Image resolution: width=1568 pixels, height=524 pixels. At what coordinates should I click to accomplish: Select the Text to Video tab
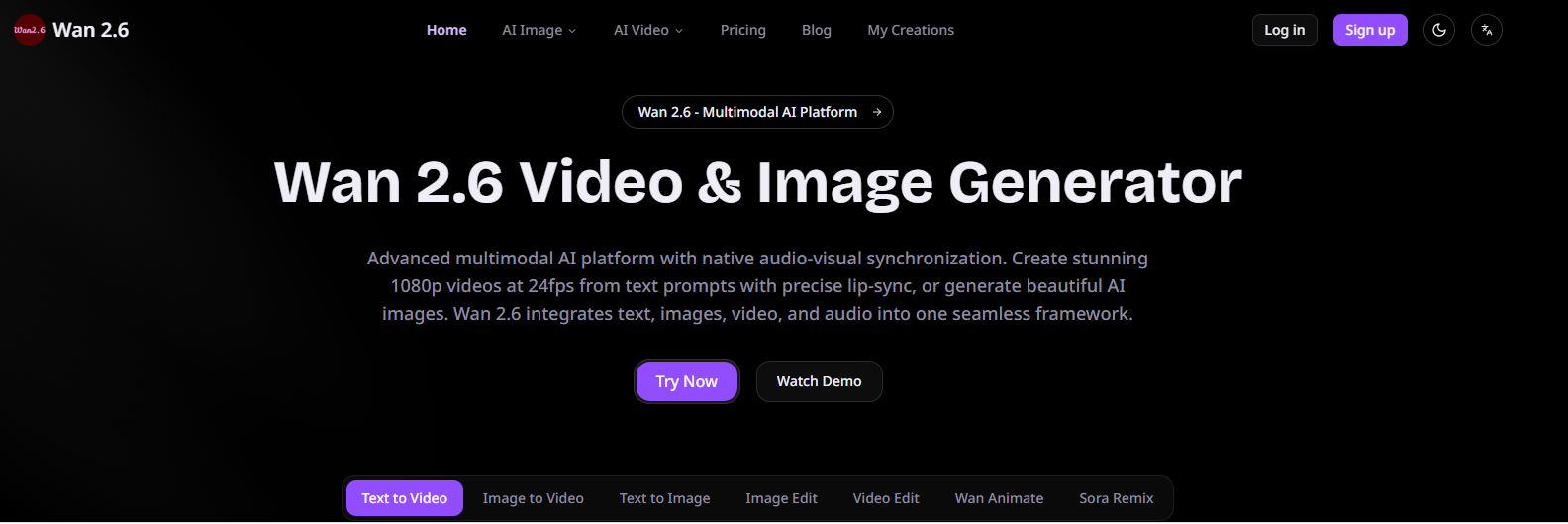point(404,498)
